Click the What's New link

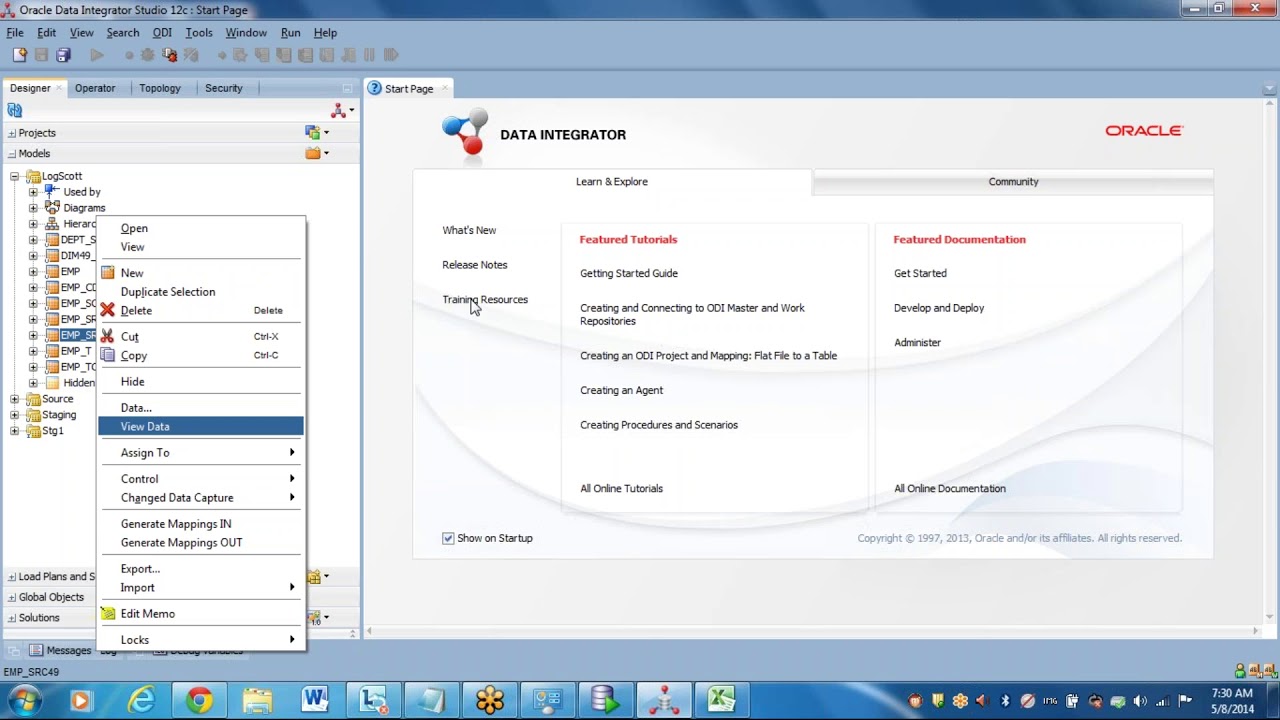(x=469, y=230)
